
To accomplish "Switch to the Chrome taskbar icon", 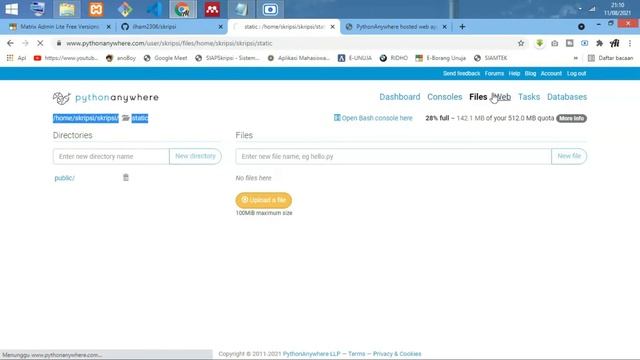I will (183, 9).
